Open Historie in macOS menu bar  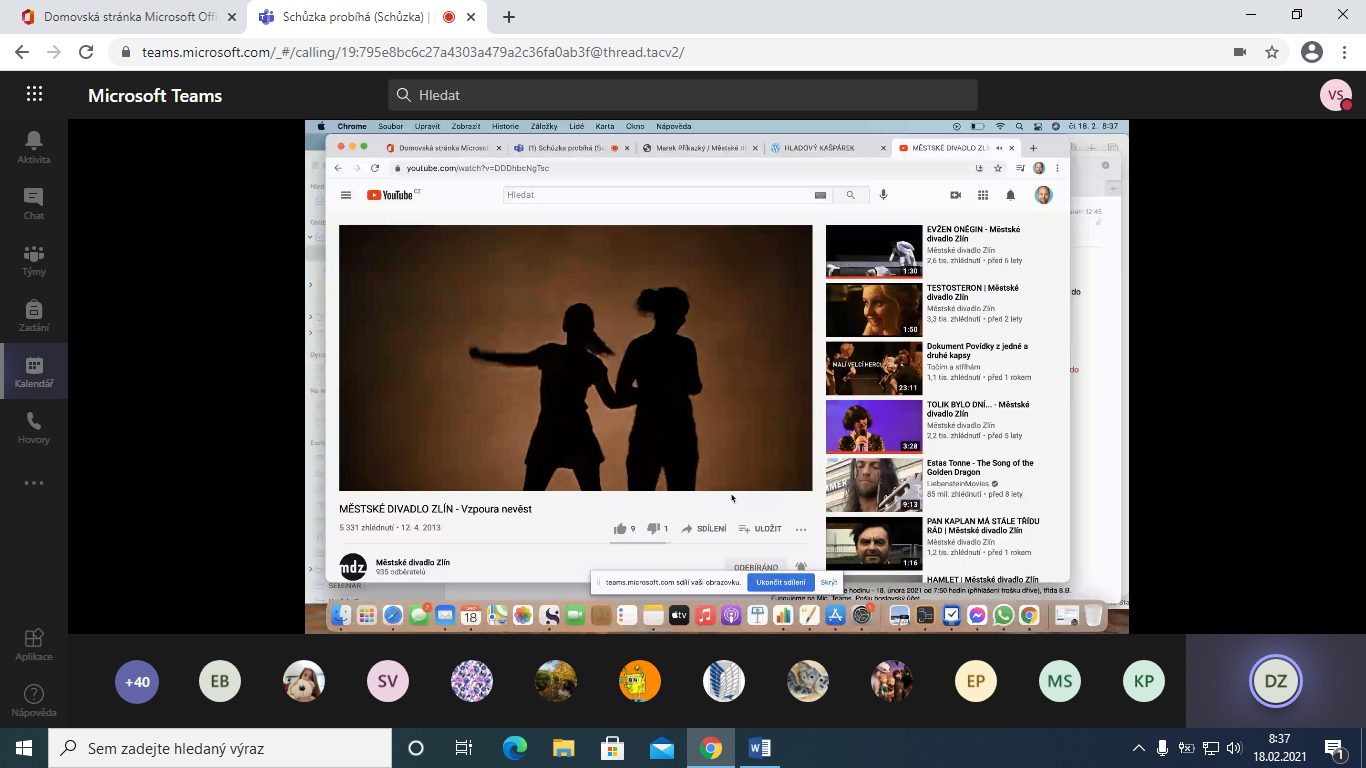505,126
